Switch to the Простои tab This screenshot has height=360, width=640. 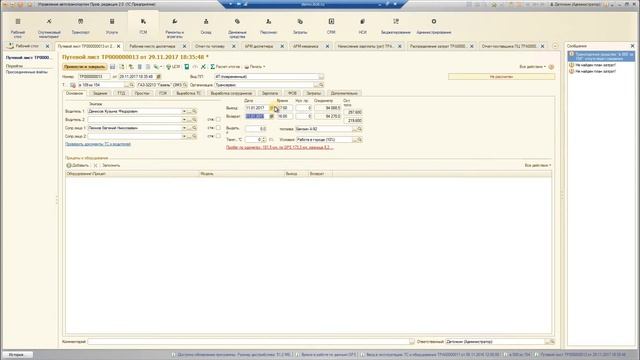142,93
